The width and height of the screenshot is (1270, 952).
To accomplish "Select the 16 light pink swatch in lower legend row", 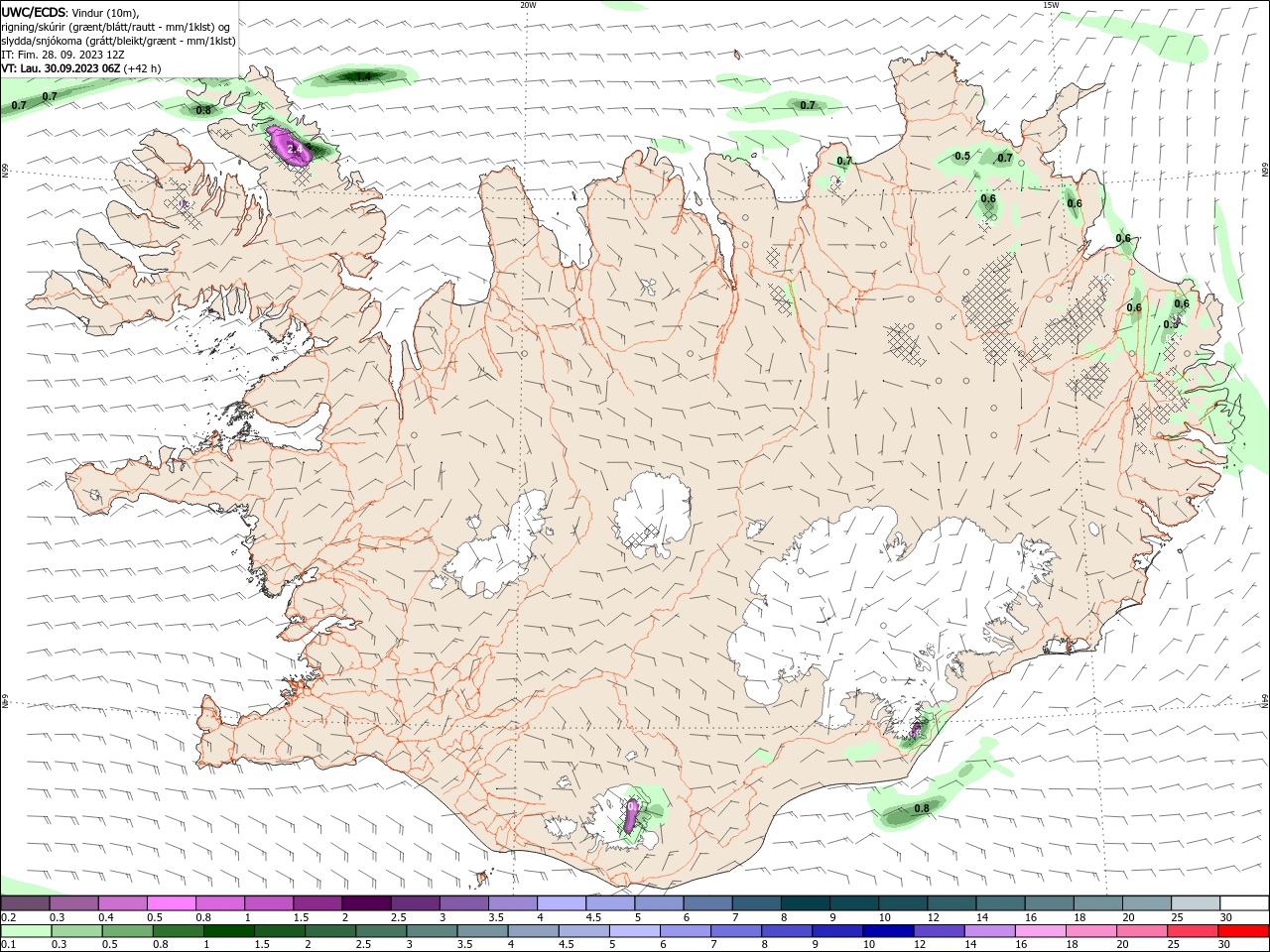I will click(1039, 931).
